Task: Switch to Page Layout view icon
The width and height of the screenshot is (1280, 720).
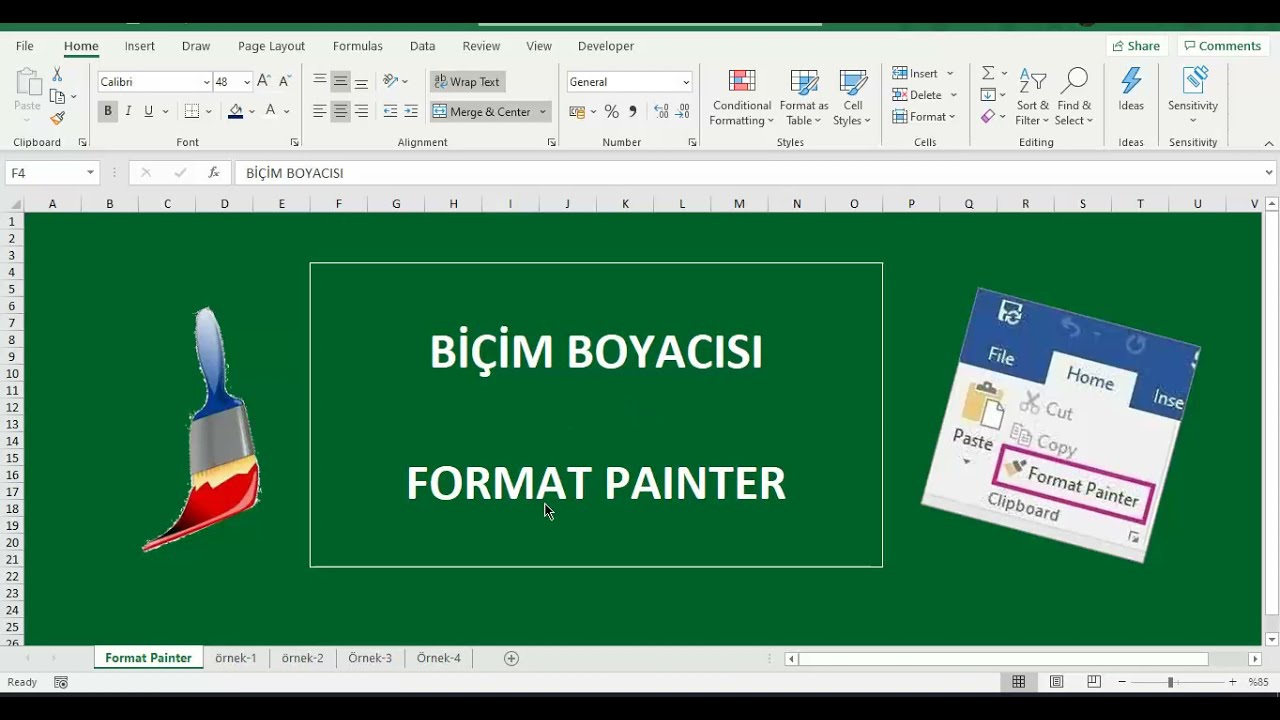Action: (1056, 682)
